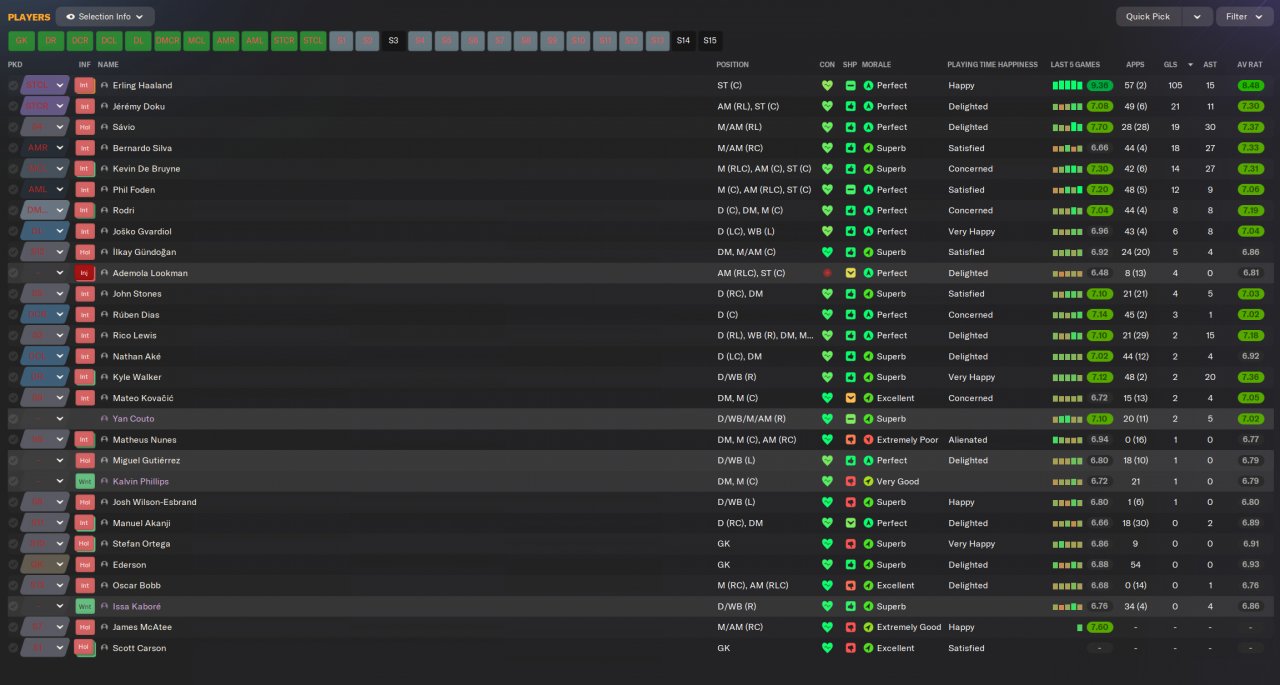Click Haaland's last 5 games form bars

(x=1067, y=85)
